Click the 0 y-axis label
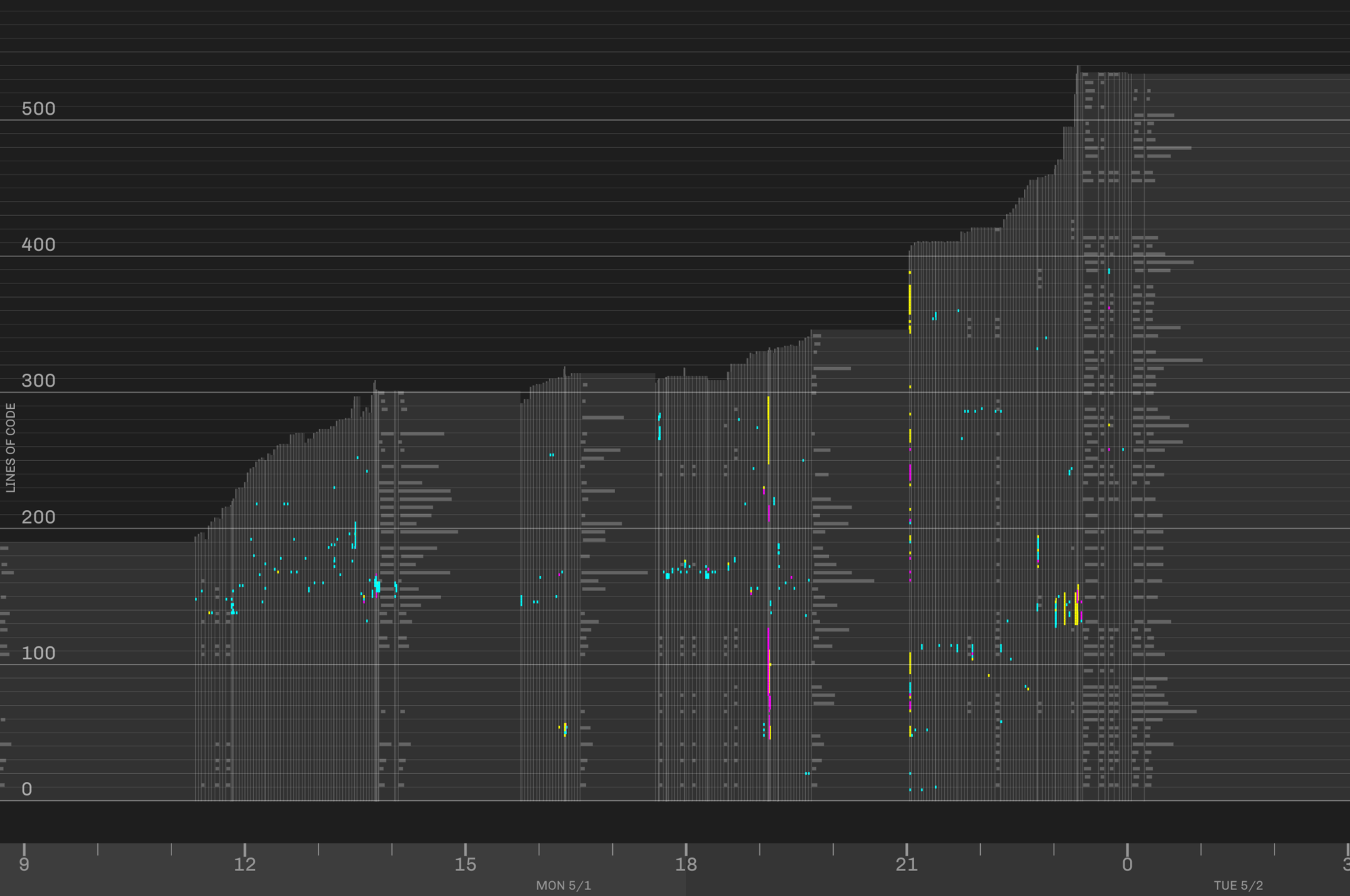This screenshot has width=1350, height=896. tap(27, 789)
